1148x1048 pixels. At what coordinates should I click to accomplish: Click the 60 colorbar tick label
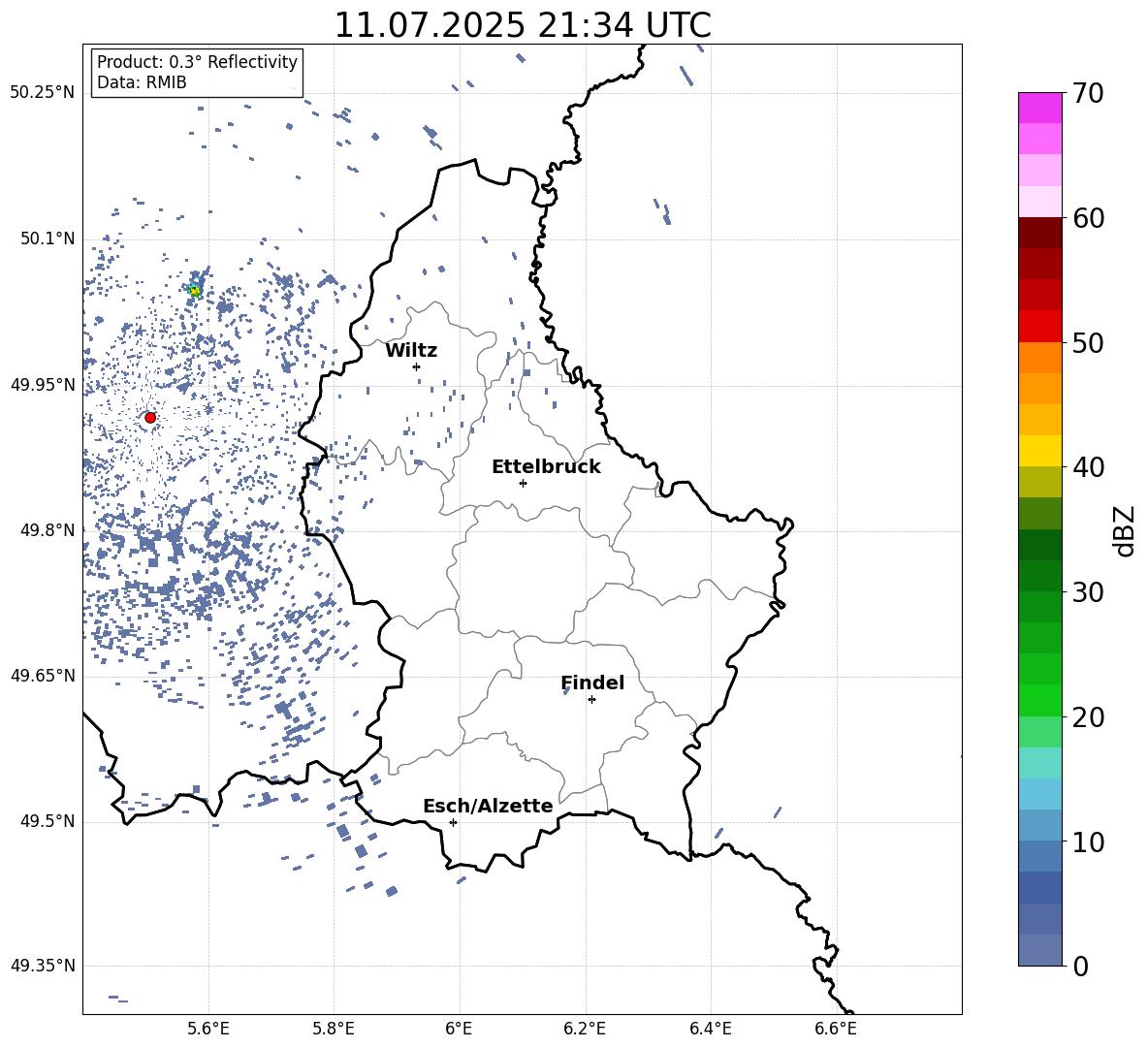pos(1088,218)
